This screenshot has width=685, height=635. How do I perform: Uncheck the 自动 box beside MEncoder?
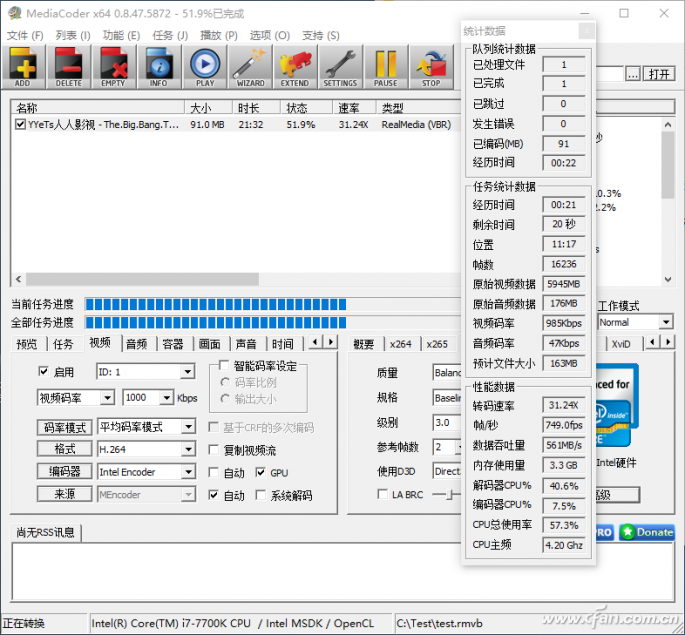[x=213, y=495]
